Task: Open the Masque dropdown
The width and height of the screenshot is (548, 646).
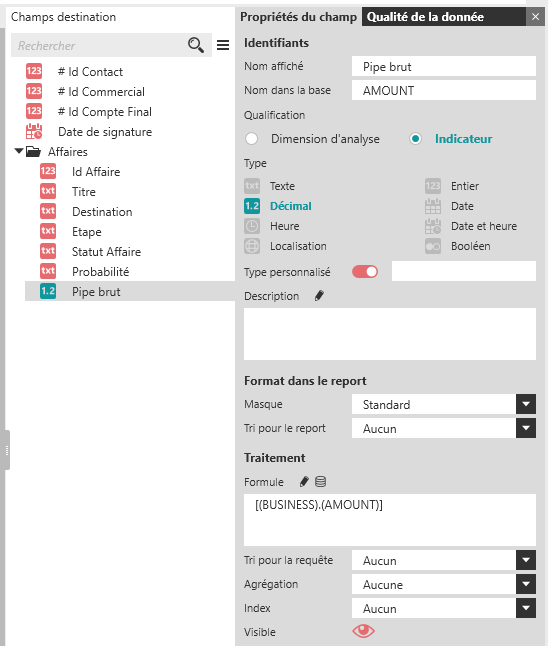Action: 444,404
